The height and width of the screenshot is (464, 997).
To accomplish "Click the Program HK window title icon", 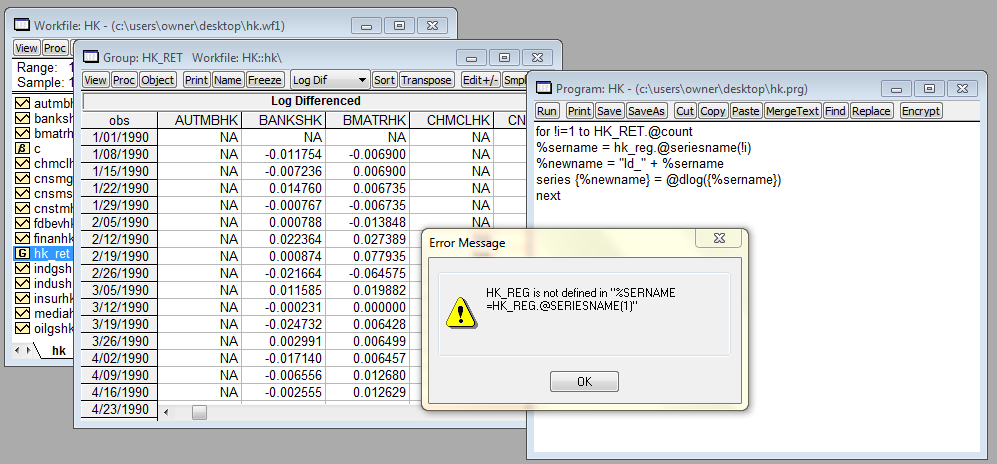I will (x=544, y=88).
